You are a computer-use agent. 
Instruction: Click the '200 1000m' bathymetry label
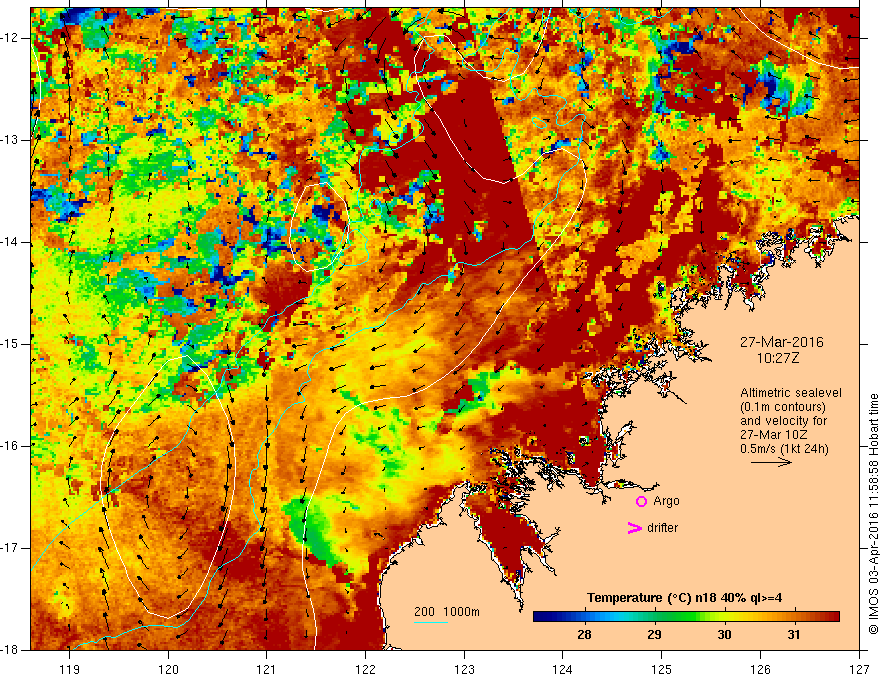447,612
